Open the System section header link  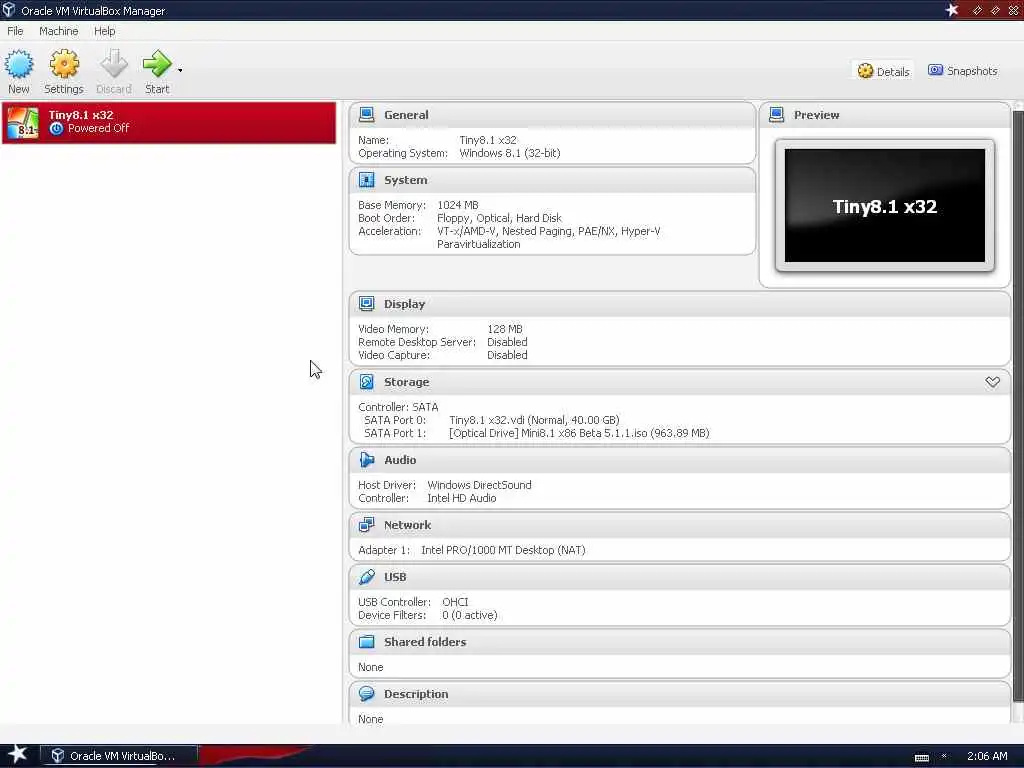(405, 180)
